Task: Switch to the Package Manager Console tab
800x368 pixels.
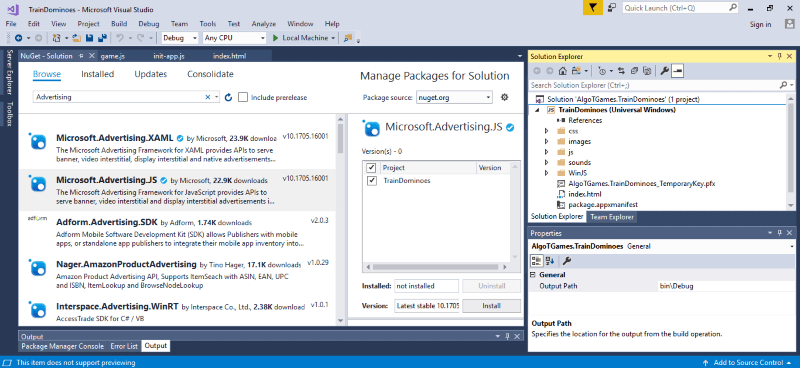Action: pyautogui.click(x=62, y=346)
